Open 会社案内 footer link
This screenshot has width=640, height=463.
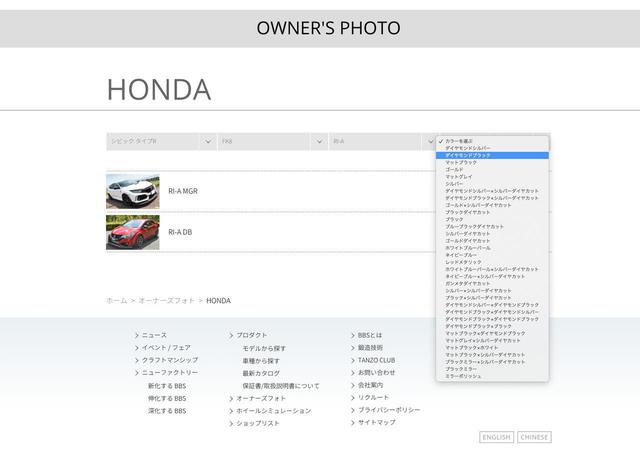click(371, 385)
